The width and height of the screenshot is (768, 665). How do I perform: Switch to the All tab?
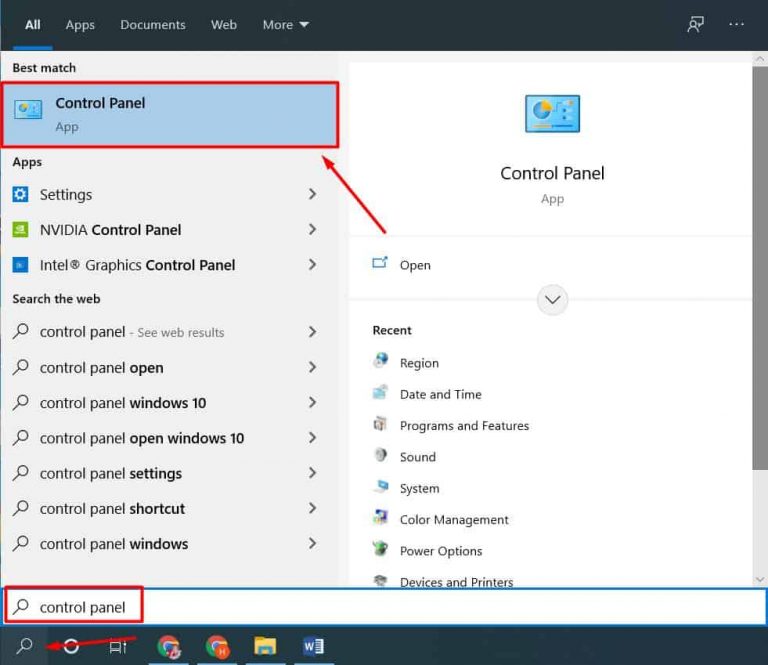coord(33,24)
